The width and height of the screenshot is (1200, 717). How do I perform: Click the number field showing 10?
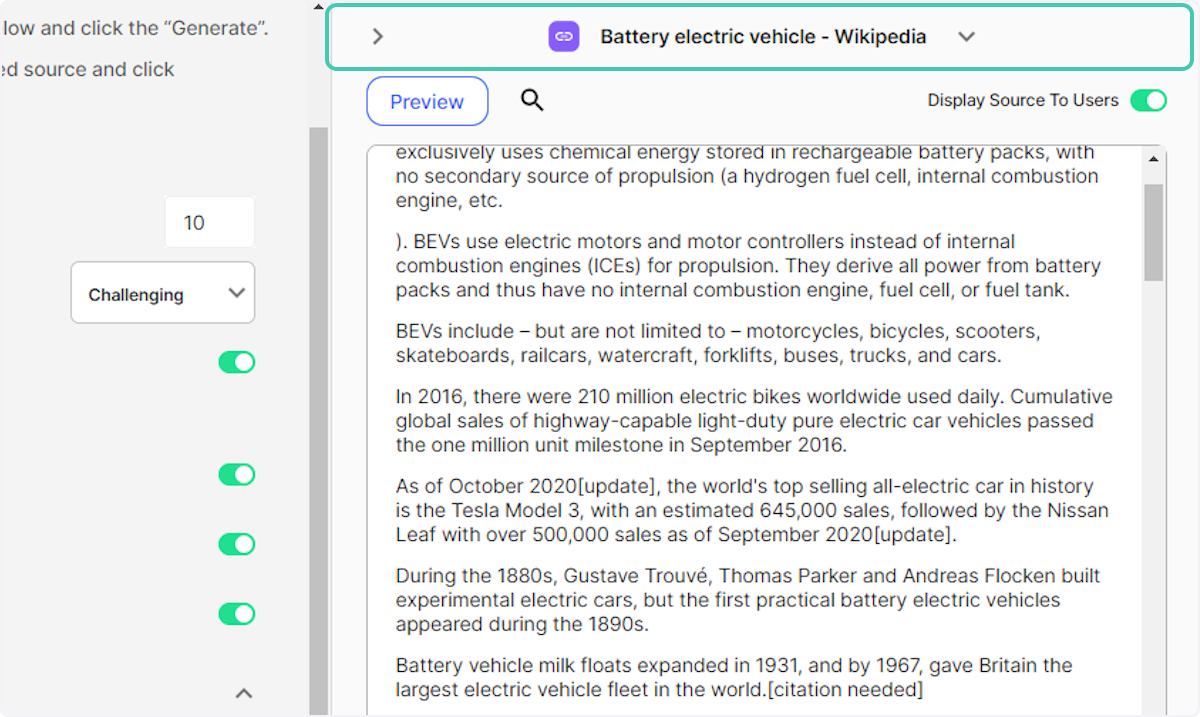click(209, 222)
